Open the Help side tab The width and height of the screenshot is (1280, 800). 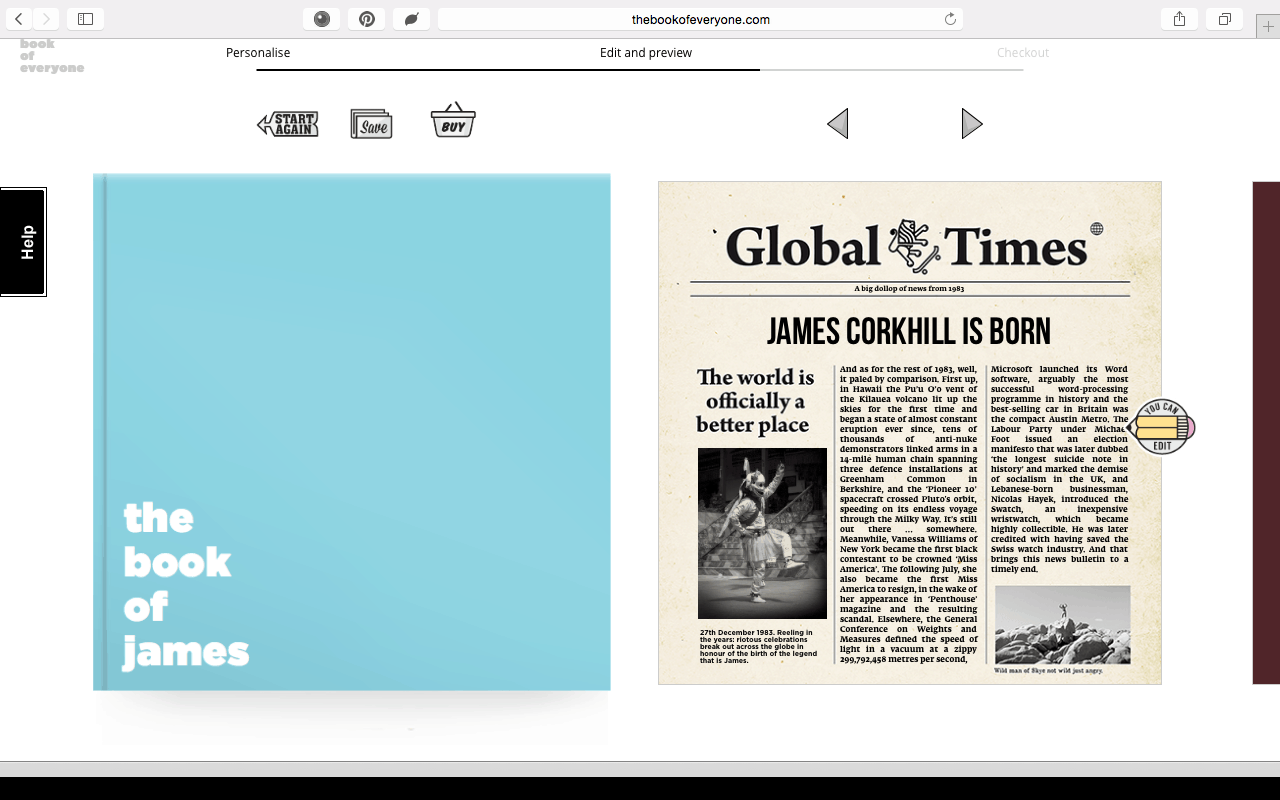click(23, 242)
